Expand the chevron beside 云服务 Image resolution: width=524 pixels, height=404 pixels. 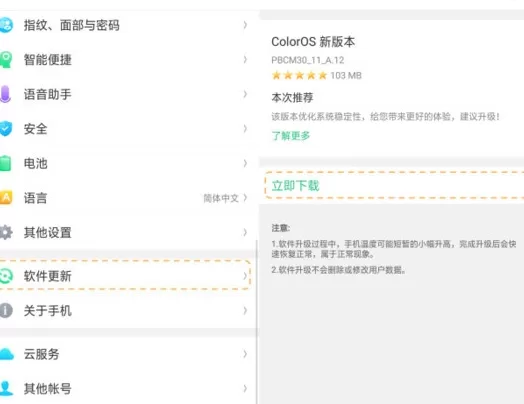[x=245, y=354]
